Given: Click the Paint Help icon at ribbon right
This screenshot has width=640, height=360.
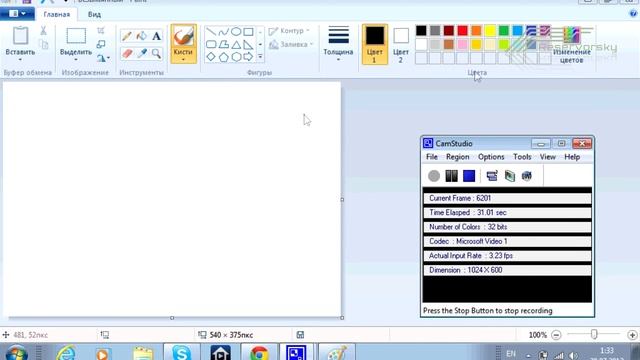Looking at the screenshot, I should 633,13.
